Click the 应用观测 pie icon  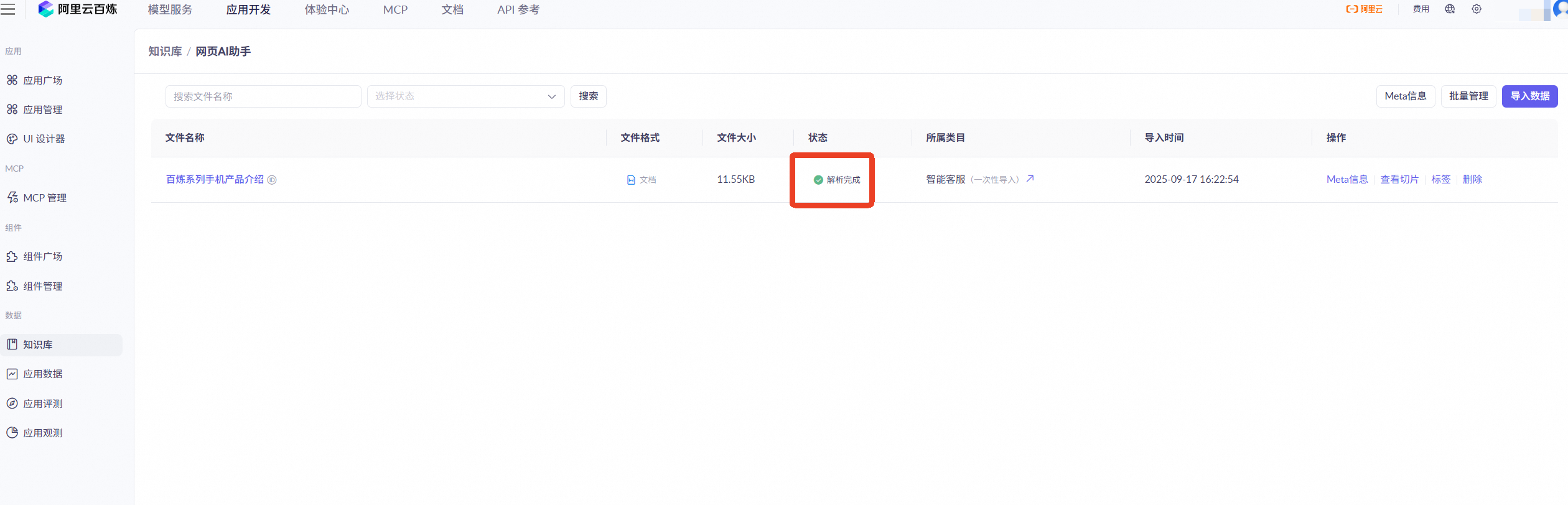[12, 433]
